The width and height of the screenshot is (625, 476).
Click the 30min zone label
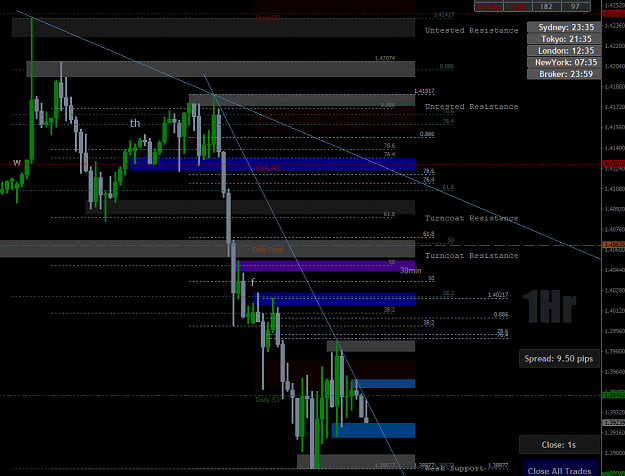pos(410,271)
